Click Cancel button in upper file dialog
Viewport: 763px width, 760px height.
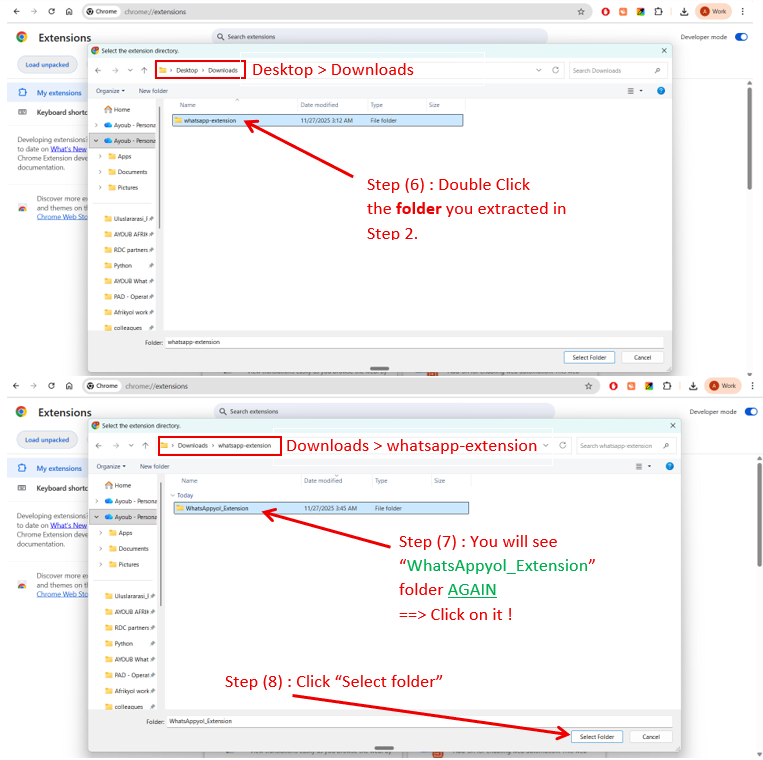pyautogui.click(x=642, y=357)
